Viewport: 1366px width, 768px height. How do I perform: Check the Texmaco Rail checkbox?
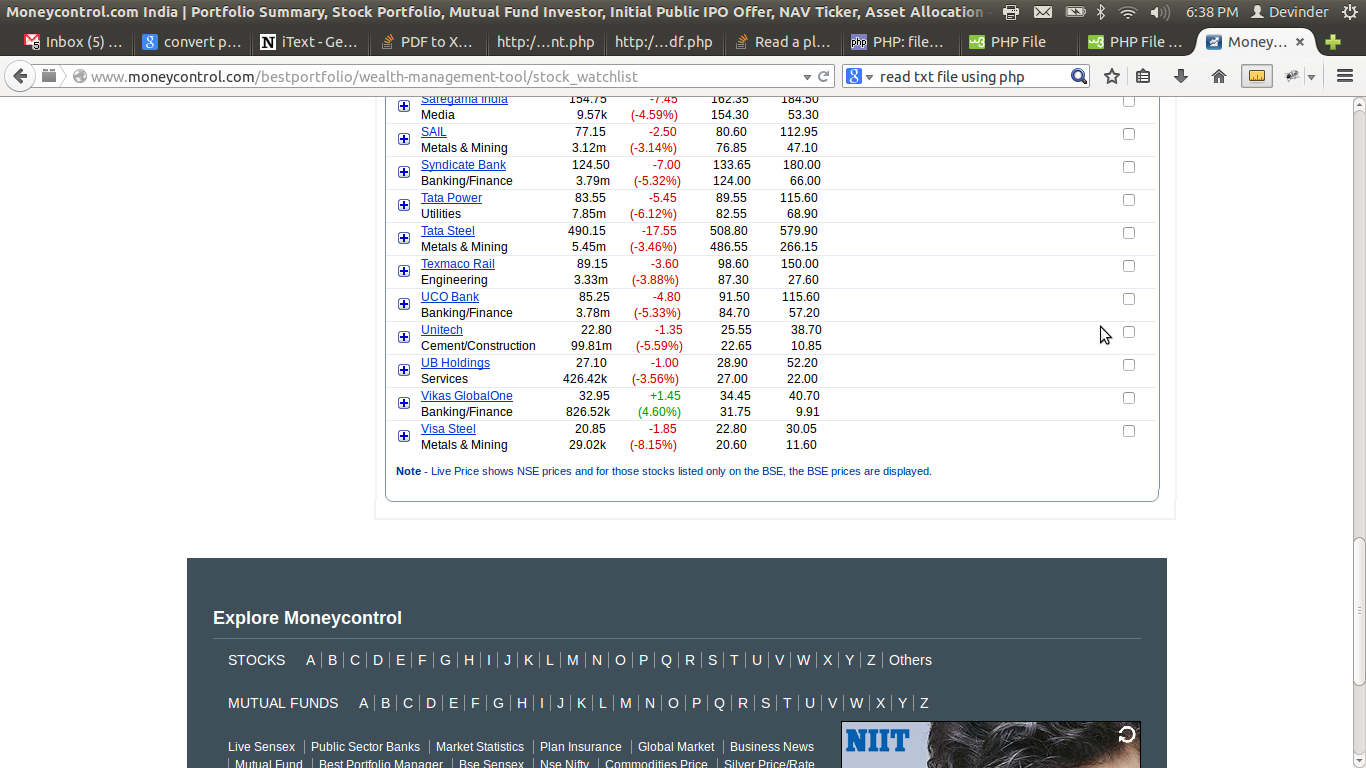1129,266
